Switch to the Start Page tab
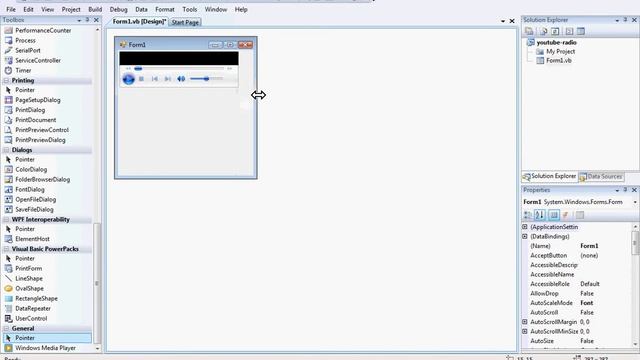Viewport: 640px width, 360px height. [185, 22]
